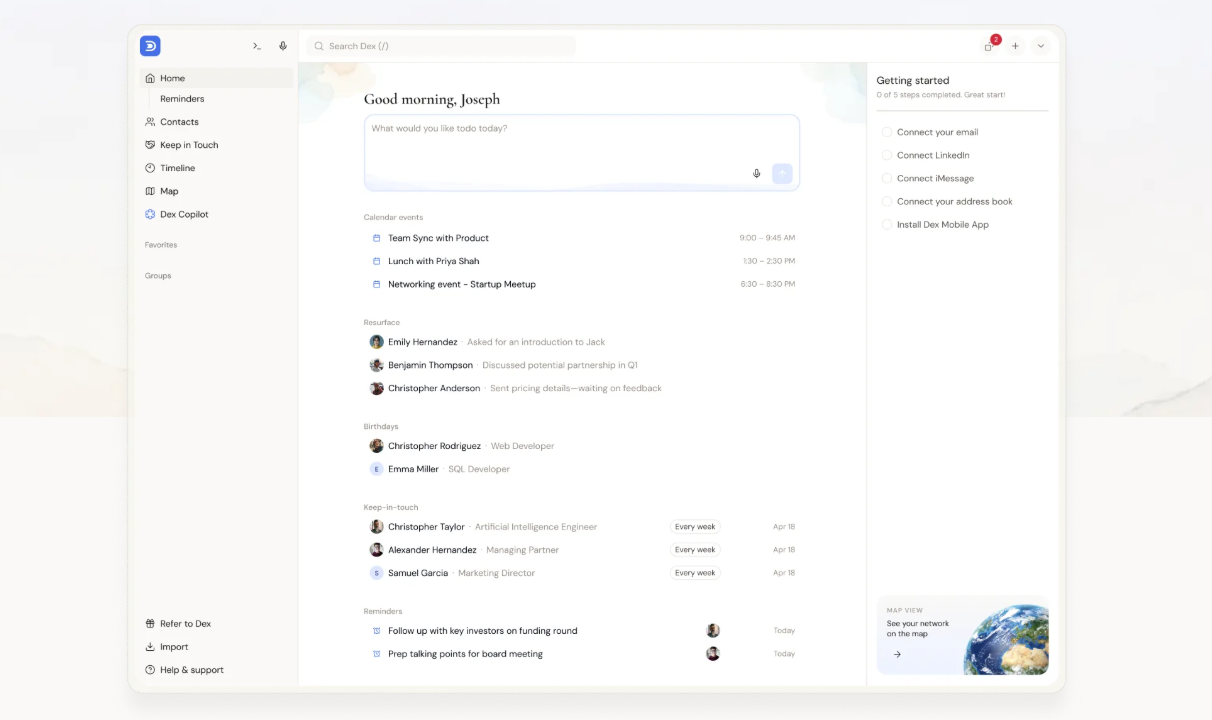Click alarm icon beside Follow up with key investors
Image resolution: width=1212 pixels, height=720 pixels.
[377, 631]
